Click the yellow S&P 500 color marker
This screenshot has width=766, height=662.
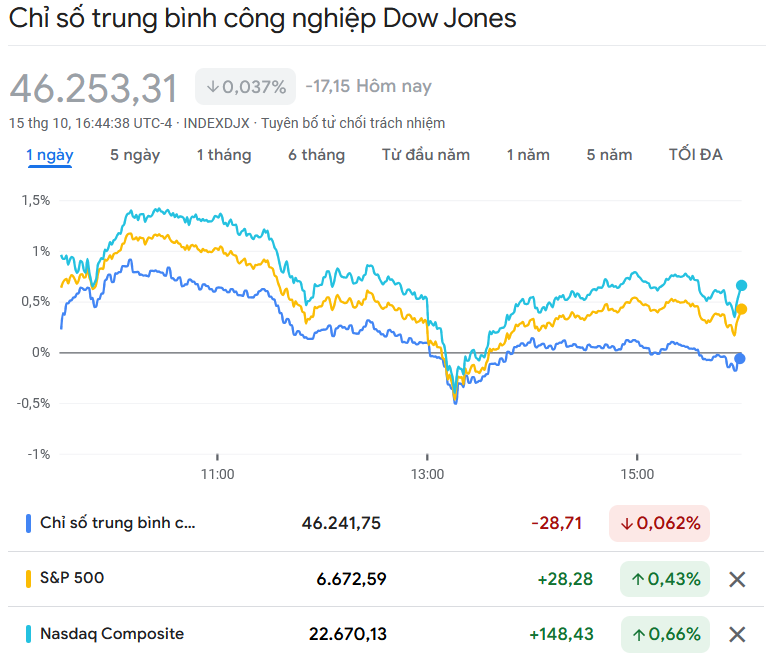29,578
